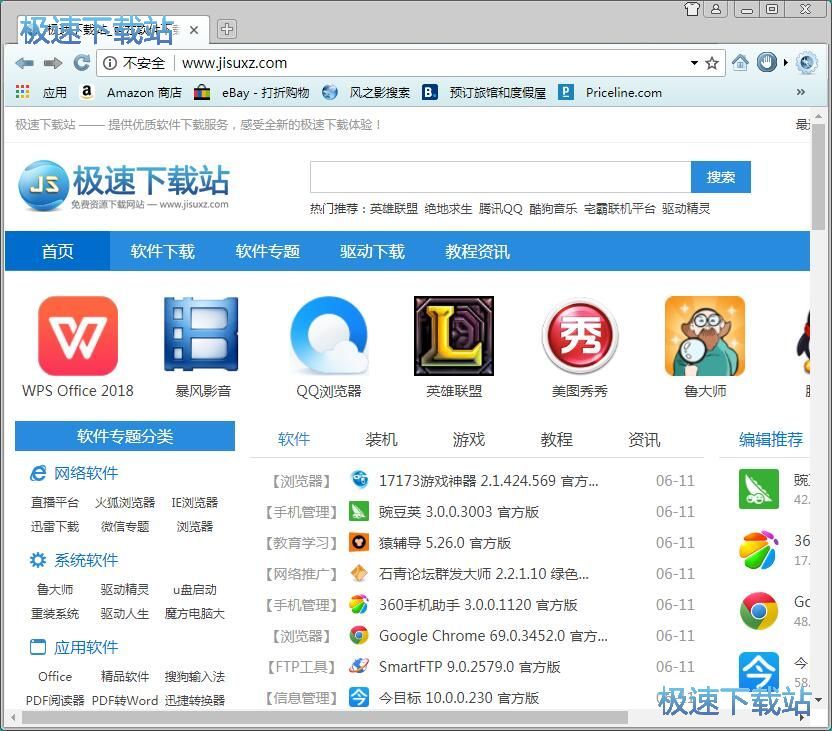This screenshot has width=832, height=731.
Task: Click the horizontal scrollbar thumb
Action: tap(325, 718)
